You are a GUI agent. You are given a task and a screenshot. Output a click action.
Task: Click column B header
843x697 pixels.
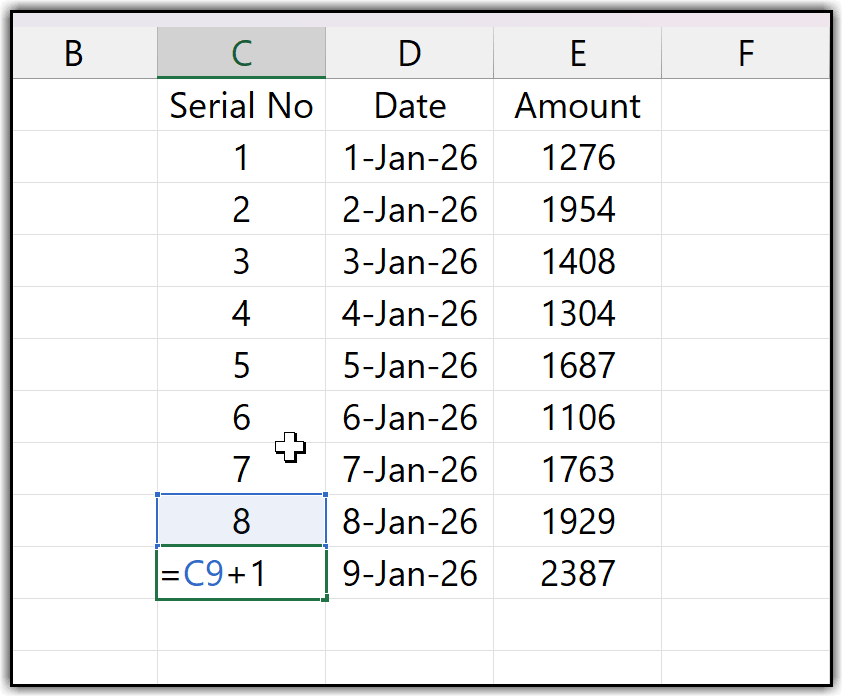[73, 53]
